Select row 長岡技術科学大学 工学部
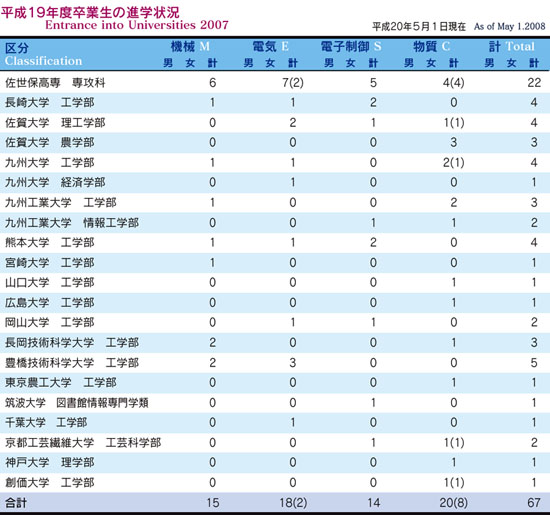Viewport: 550px width, 515px height. (275, 343)
